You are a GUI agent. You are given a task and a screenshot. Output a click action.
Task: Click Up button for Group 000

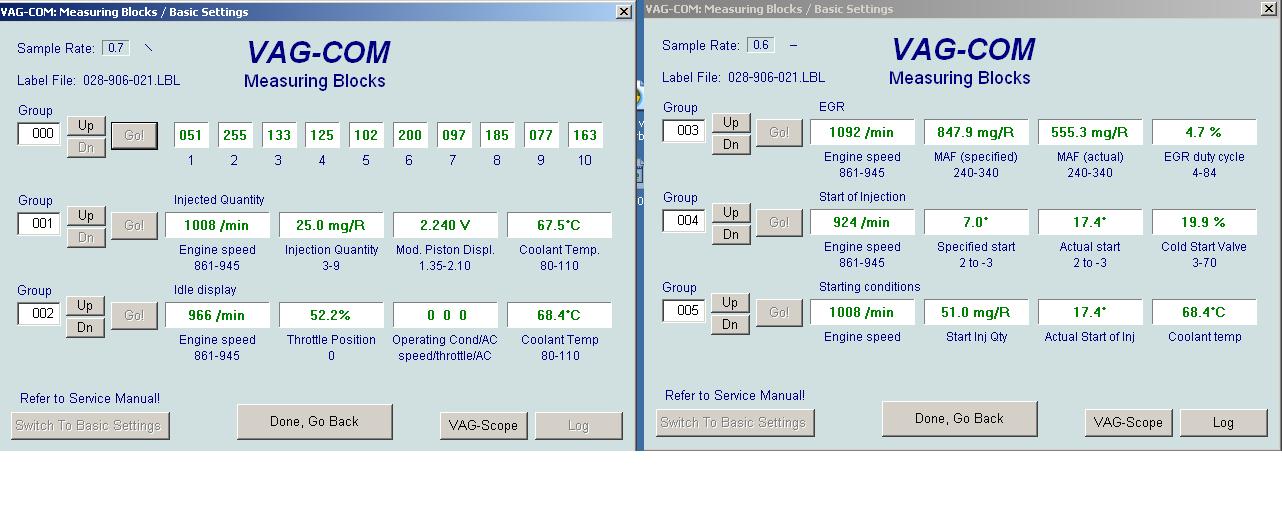click(x=86, y=126)
